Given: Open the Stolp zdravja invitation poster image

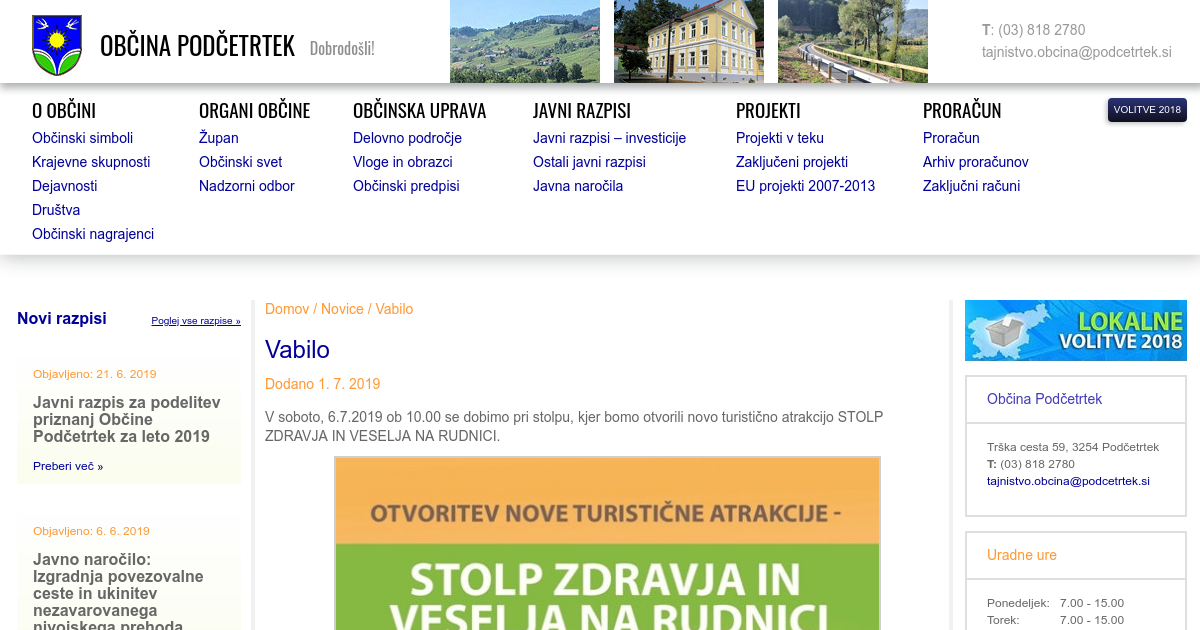Looking at the screenshot, I should (607, 543).
